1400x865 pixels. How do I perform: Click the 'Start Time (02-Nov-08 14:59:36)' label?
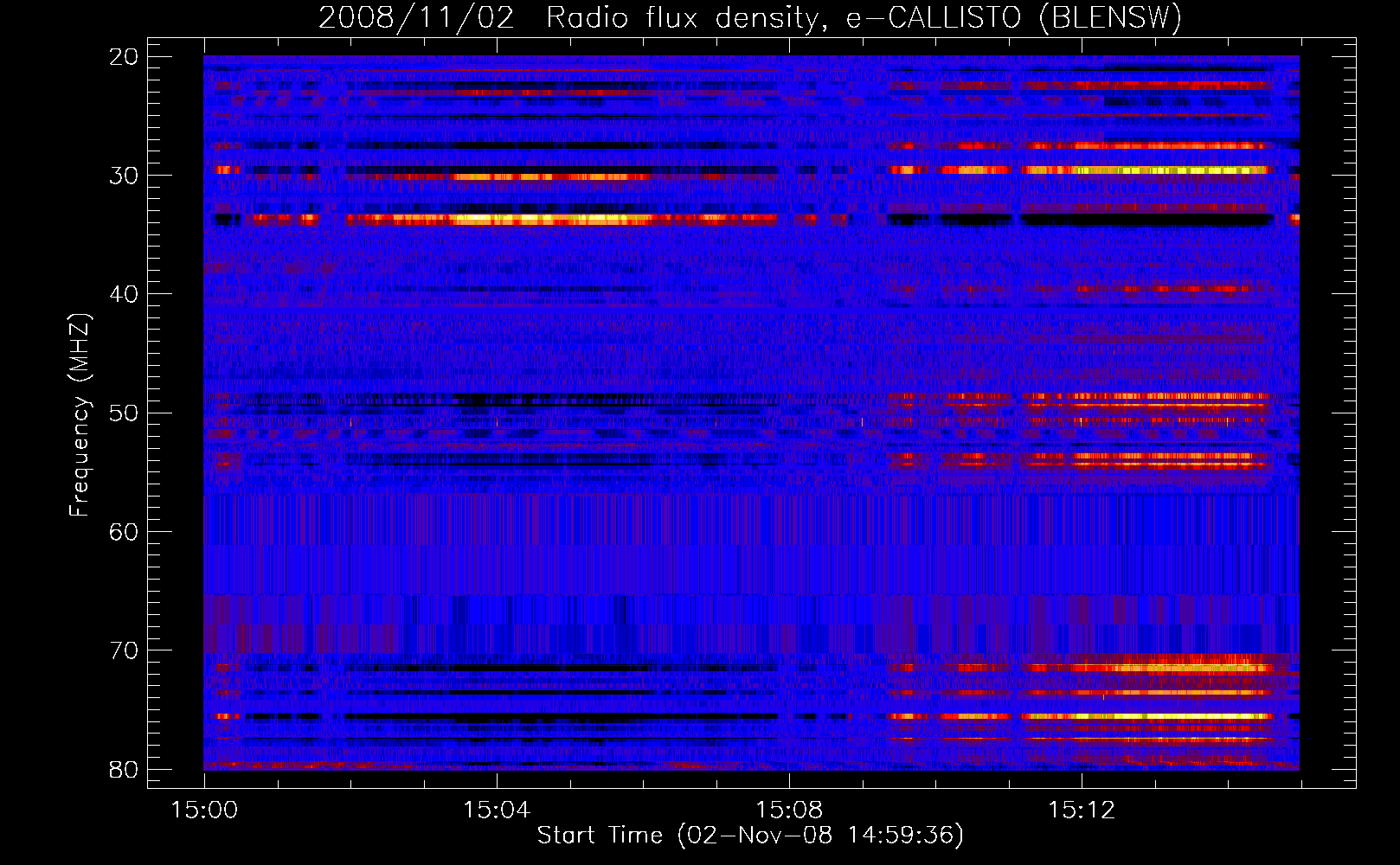(750, 836)
